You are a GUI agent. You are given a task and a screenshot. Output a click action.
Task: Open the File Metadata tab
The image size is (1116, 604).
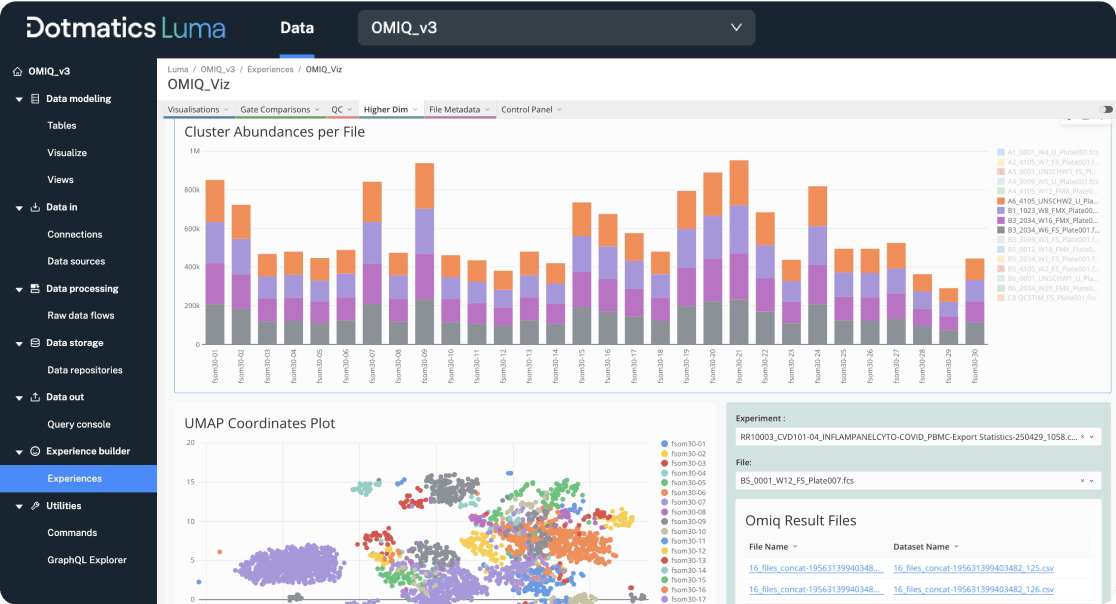click(455, 109)
